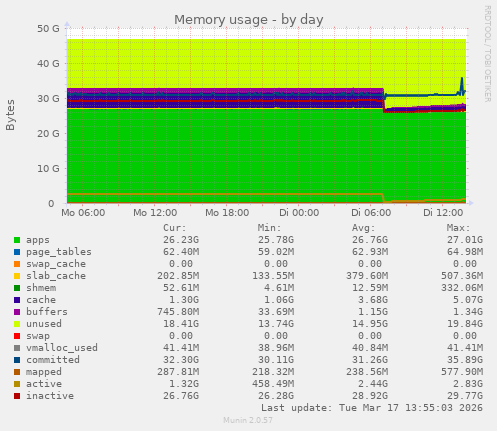Viewport: 497px width, 431px height.
Task: Click the 'mapped' legend label
Action: pos(44,372)
